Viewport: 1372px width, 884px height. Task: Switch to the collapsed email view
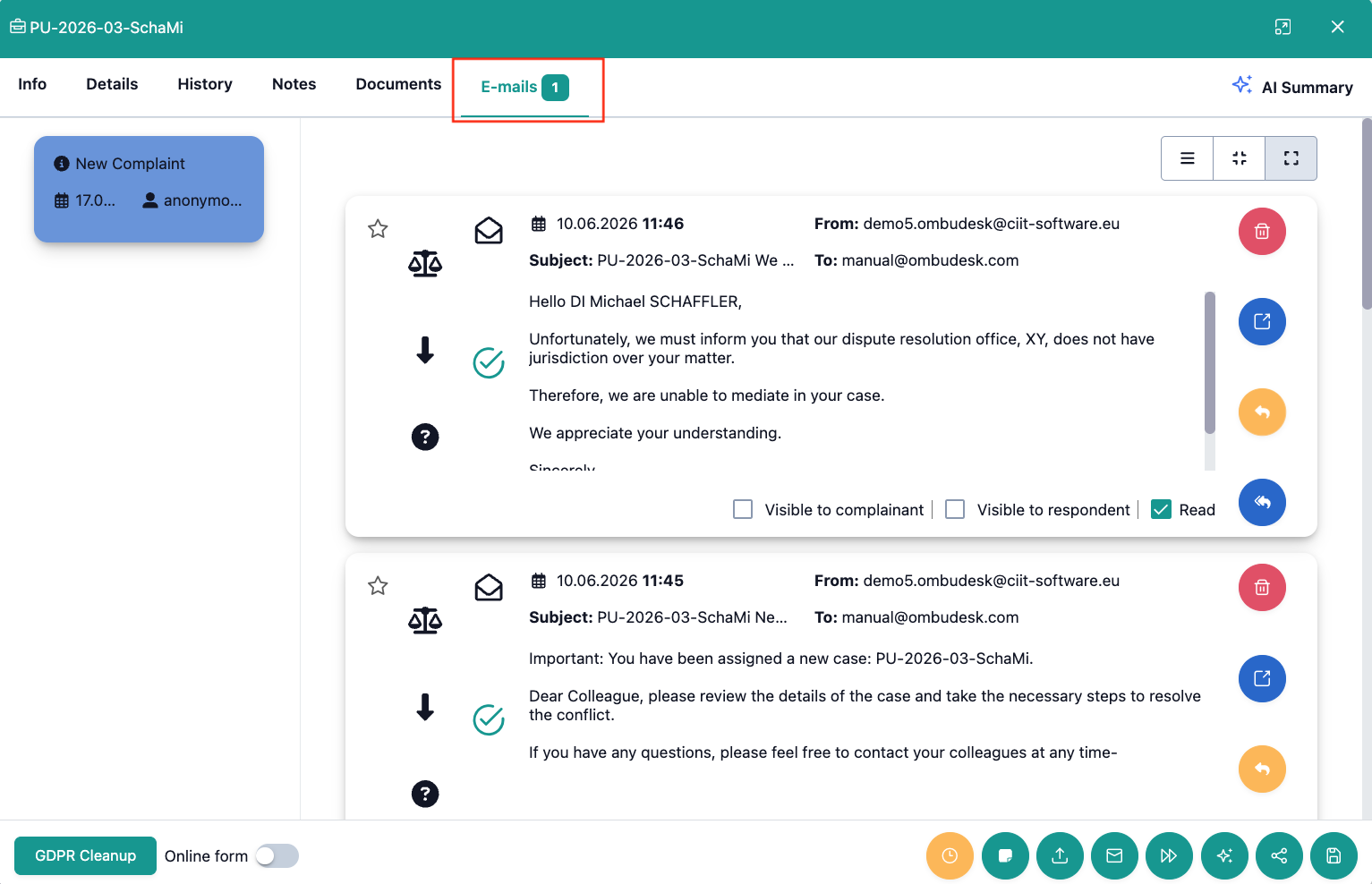tap(1239, 158)
